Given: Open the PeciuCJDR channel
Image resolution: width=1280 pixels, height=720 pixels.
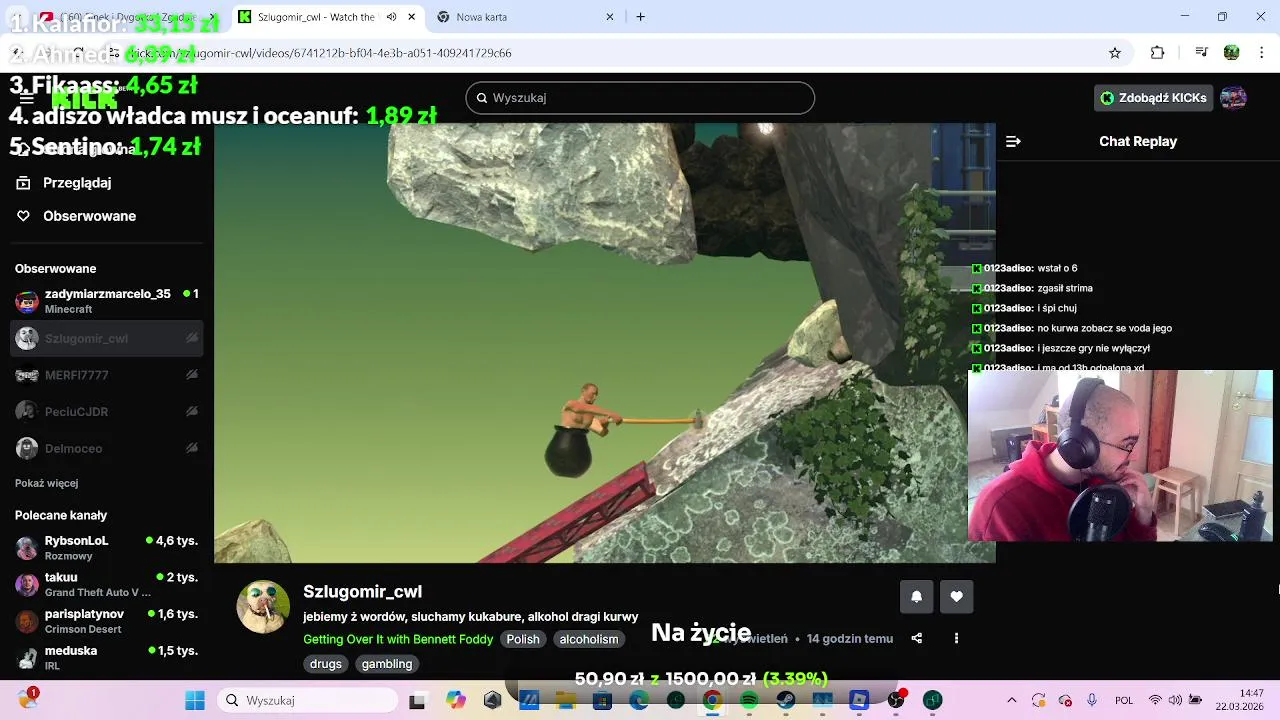Looking at the screenshot, I should pyautogui.click(x=107, y=412).
